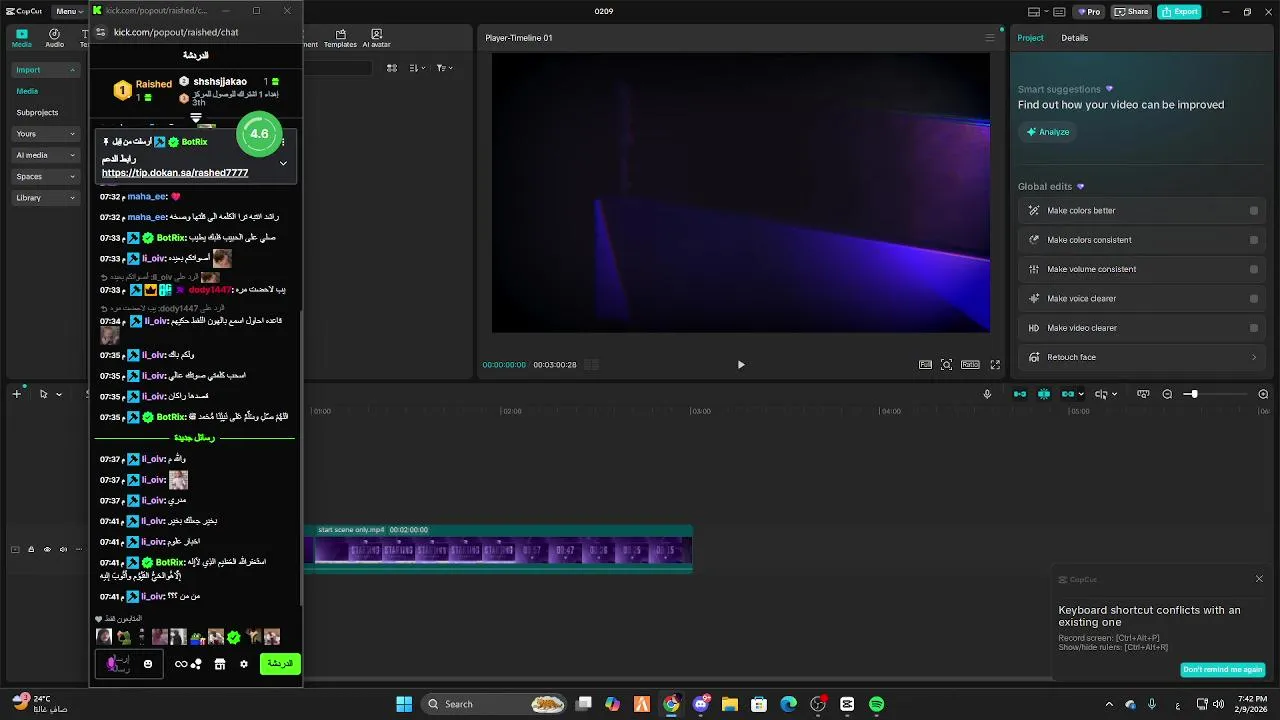This screenshot has height=720, width=1280.
Task: Enable Make voice clearer checkbox
Action: (x=1254, y=298)
